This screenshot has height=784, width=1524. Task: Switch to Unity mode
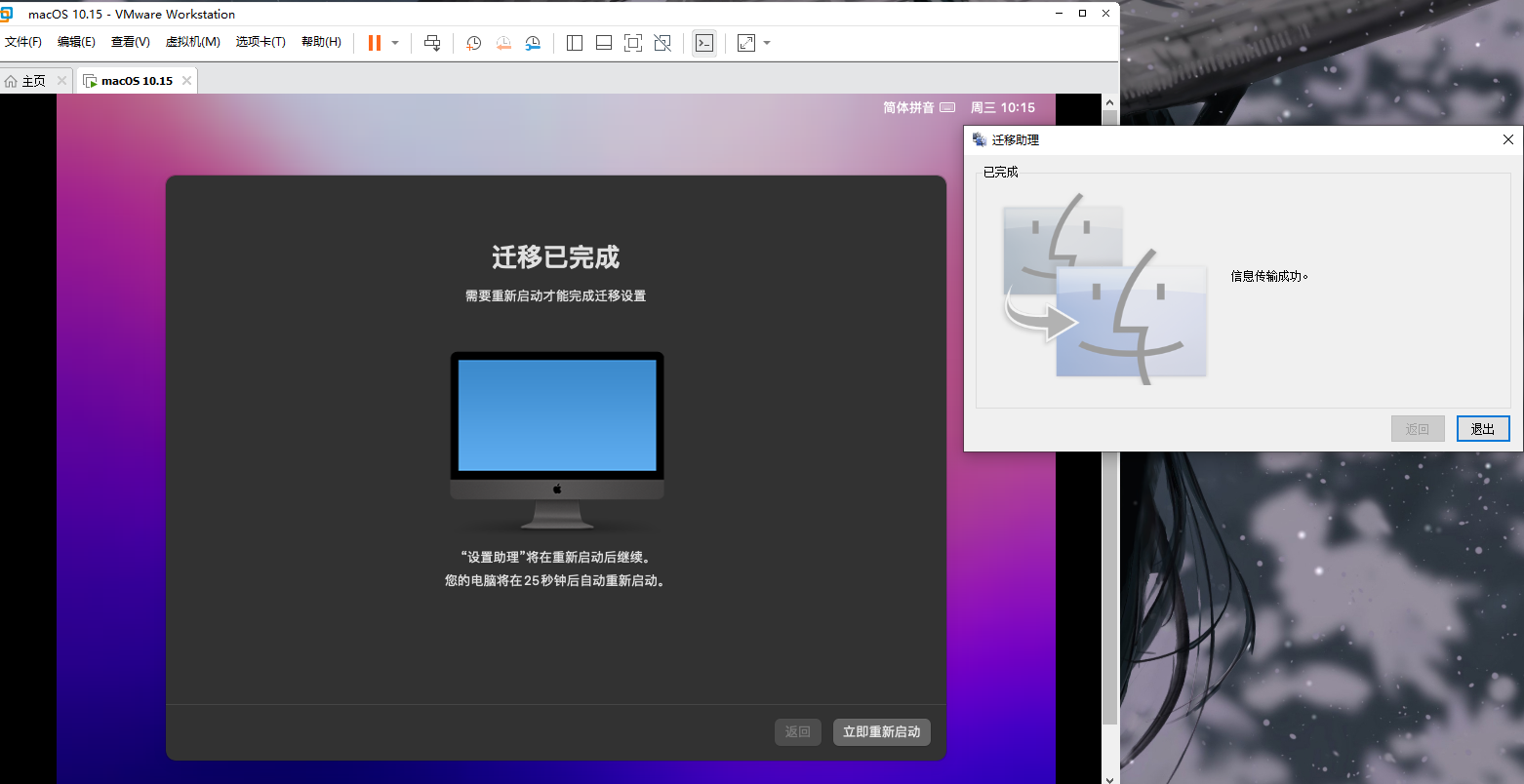[x=662, y=42]
